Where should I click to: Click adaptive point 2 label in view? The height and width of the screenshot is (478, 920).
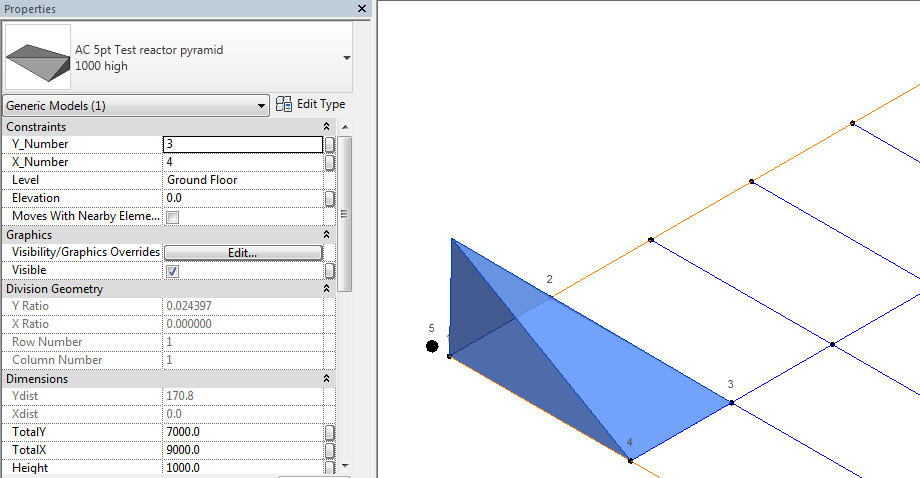click(x=549, y=279)
